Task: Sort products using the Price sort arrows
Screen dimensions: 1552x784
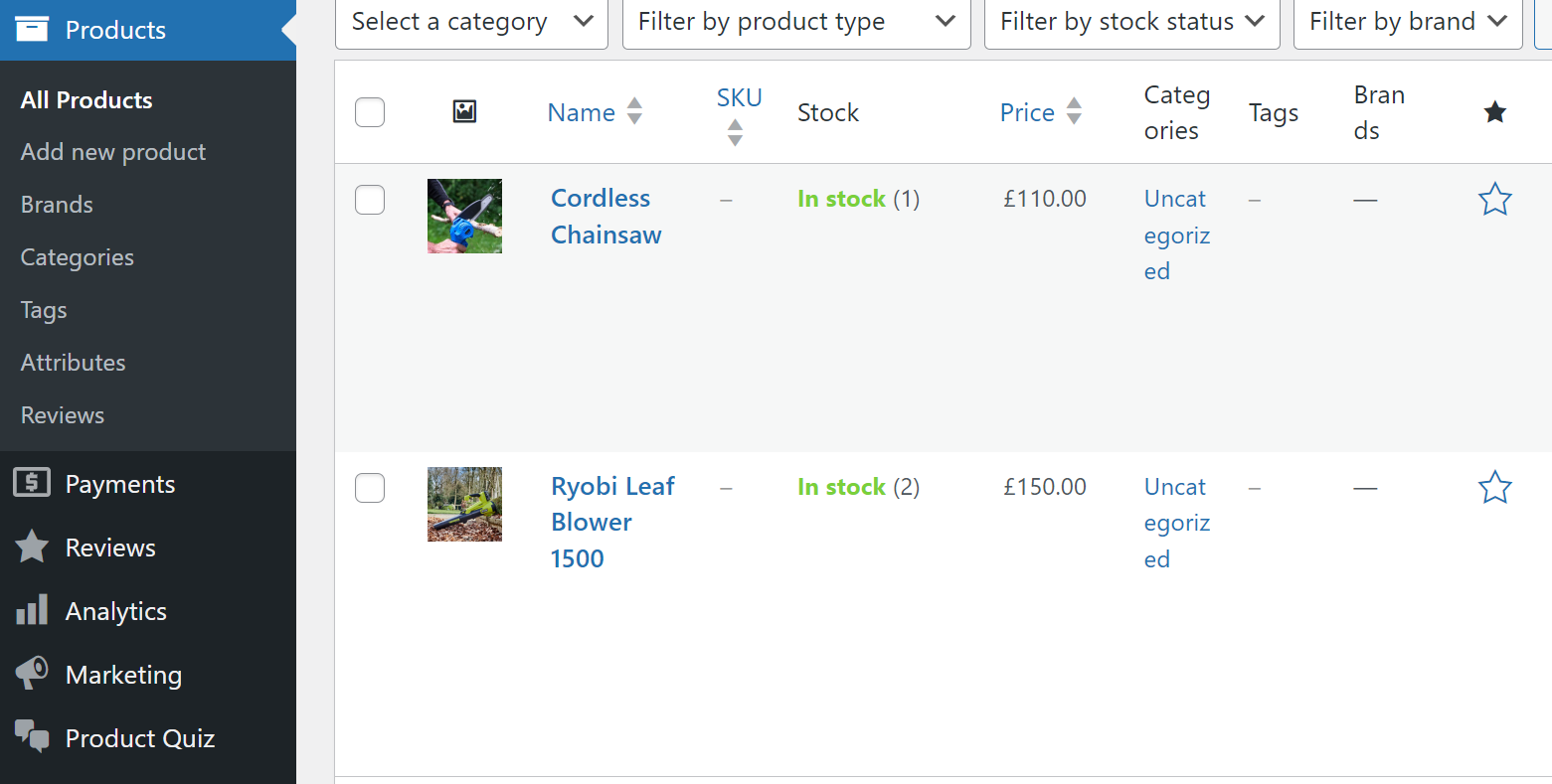Action: [1074, 112]
